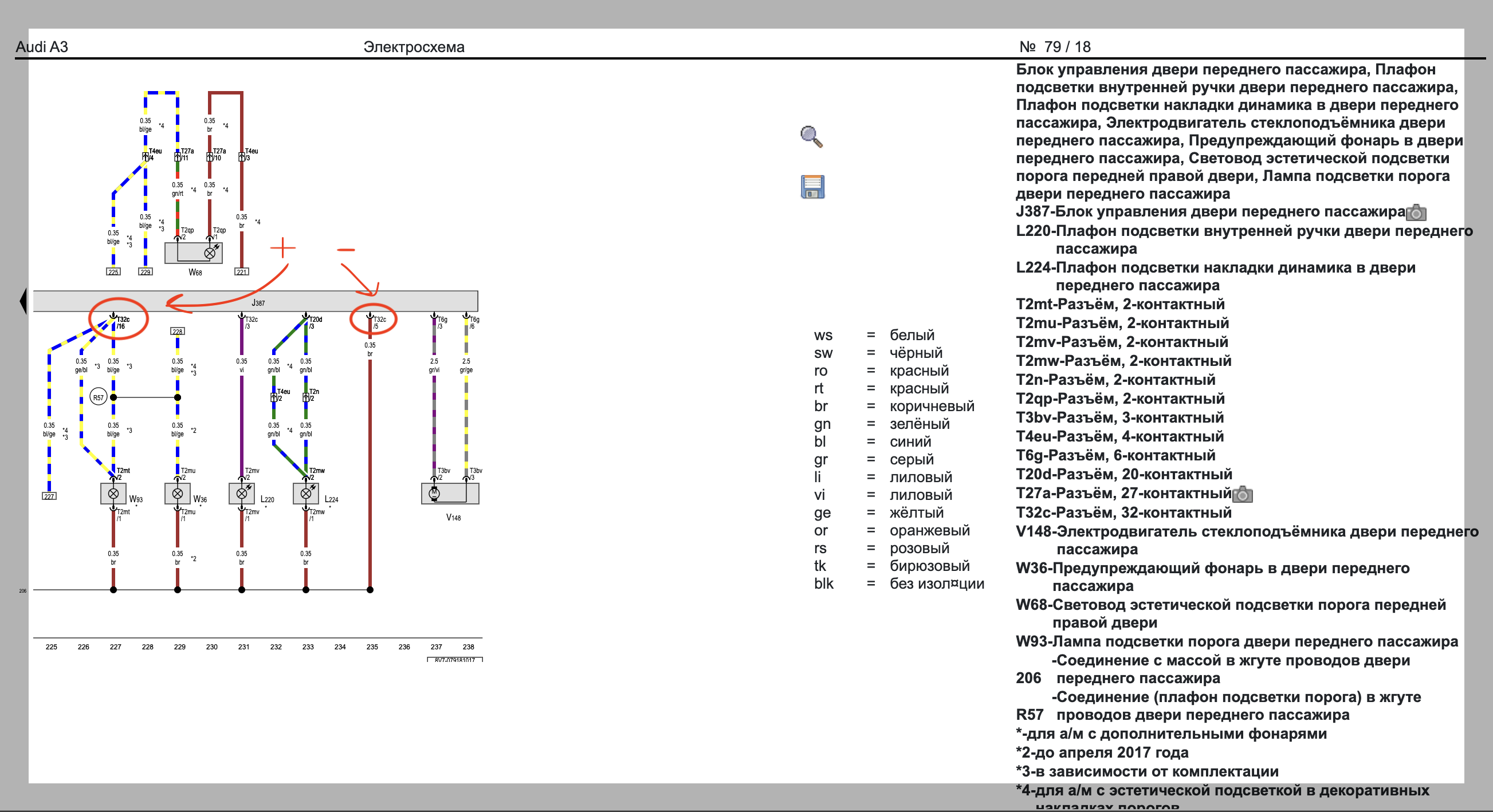This screenshot has height=812, width=1493.
Task: Click the page number '№ 79 / 18'
Action: point(1055,47)
